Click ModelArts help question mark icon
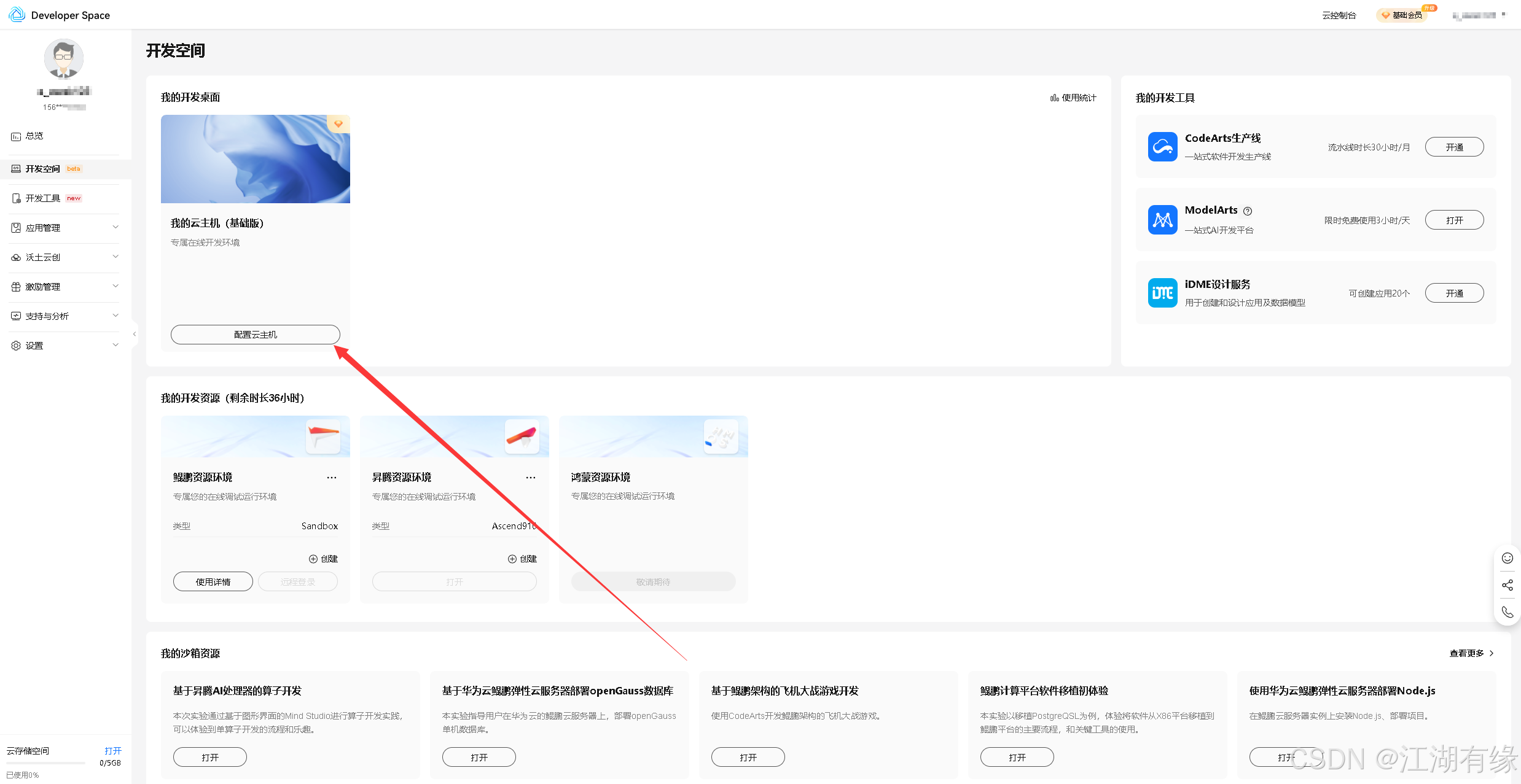The image size is (1521, 784). click(x=1248, y=211)
